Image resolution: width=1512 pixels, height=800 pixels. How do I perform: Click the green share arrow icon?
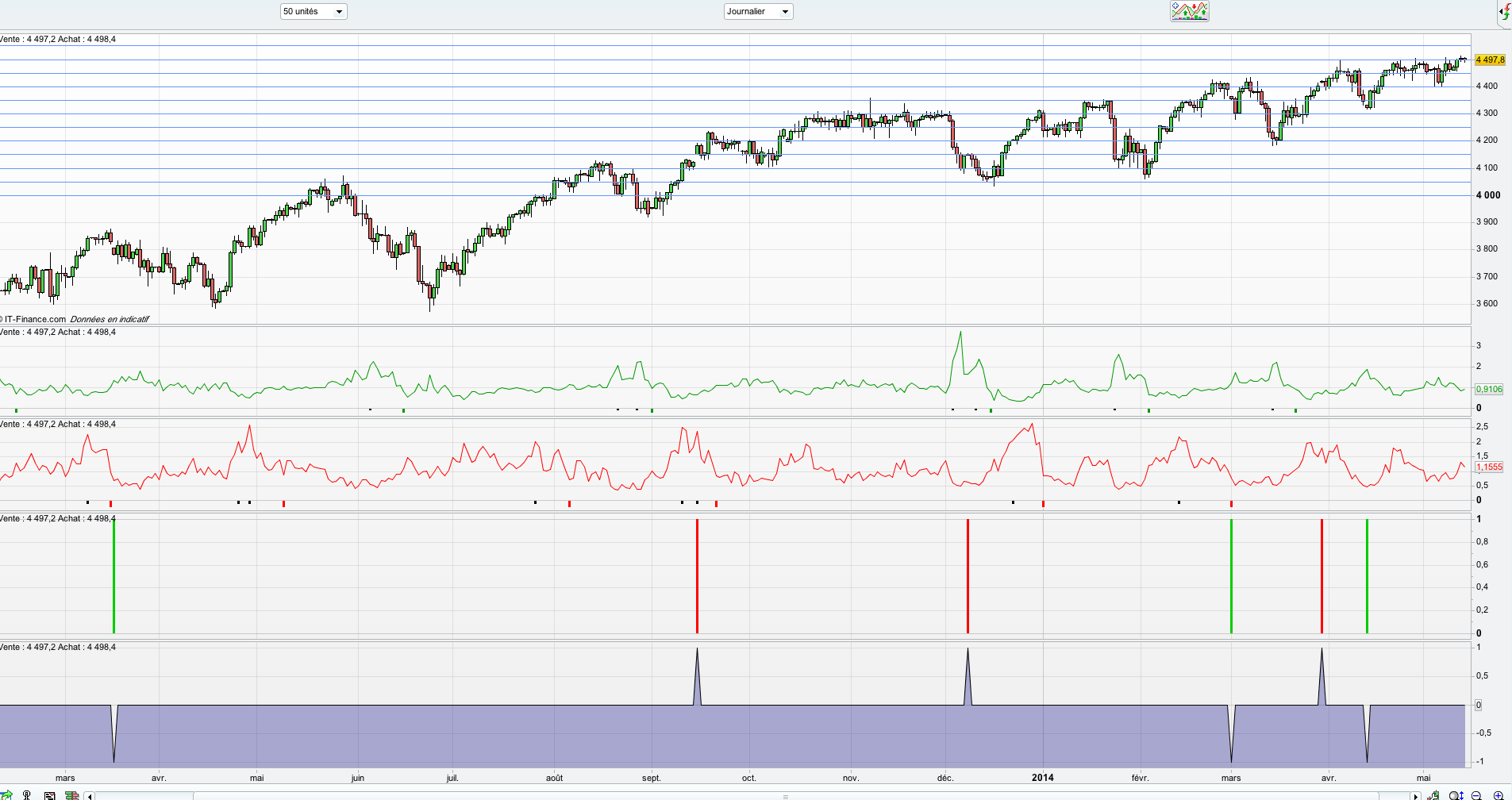tap(6, 794)
